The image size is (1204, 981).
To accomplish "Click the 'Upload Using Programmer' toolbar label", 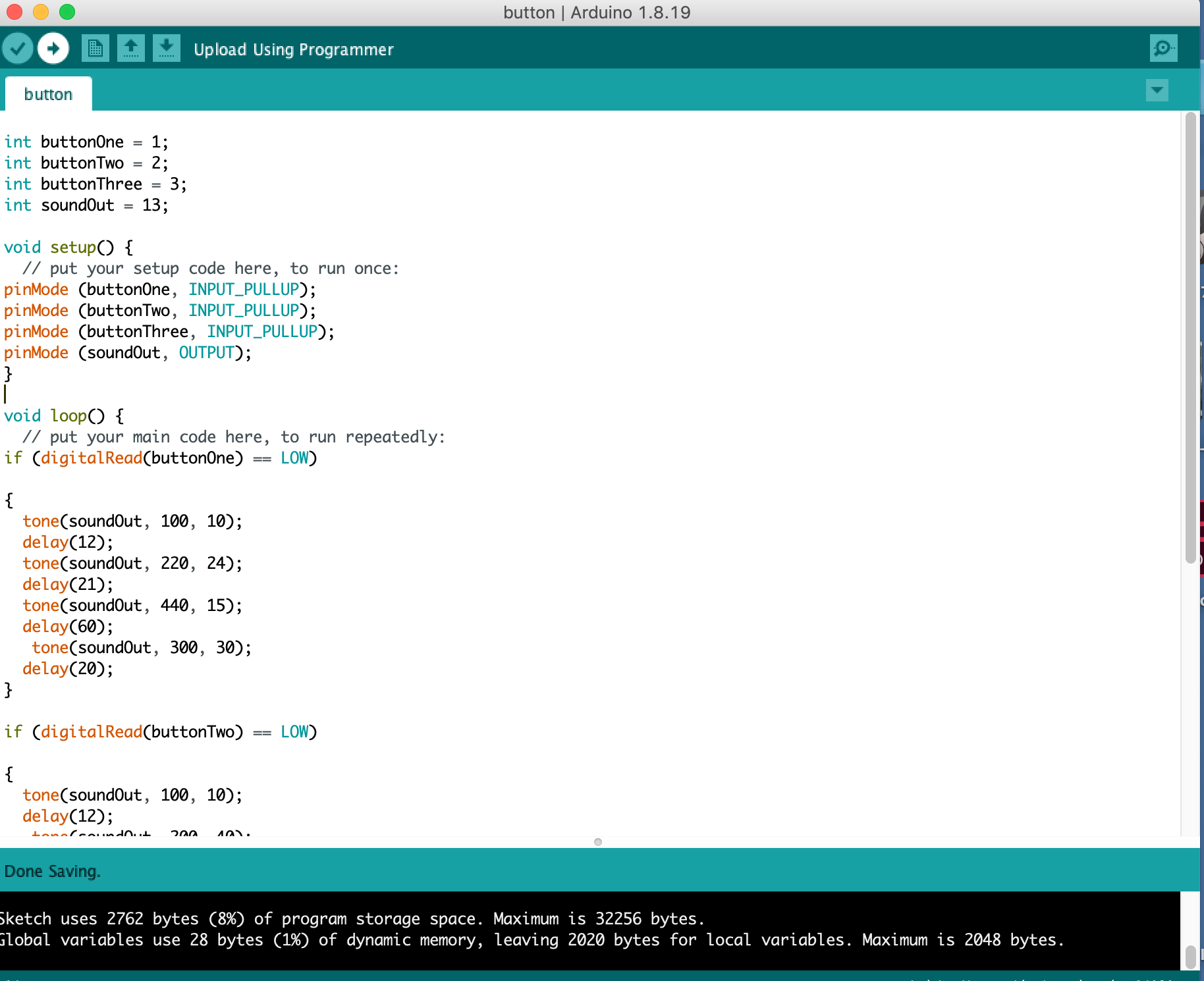I will pos(294,49).
